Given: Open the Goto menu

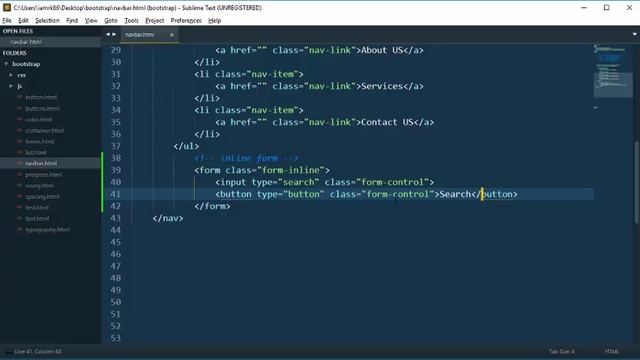Looking at the screenshot, I should [111, 20].
